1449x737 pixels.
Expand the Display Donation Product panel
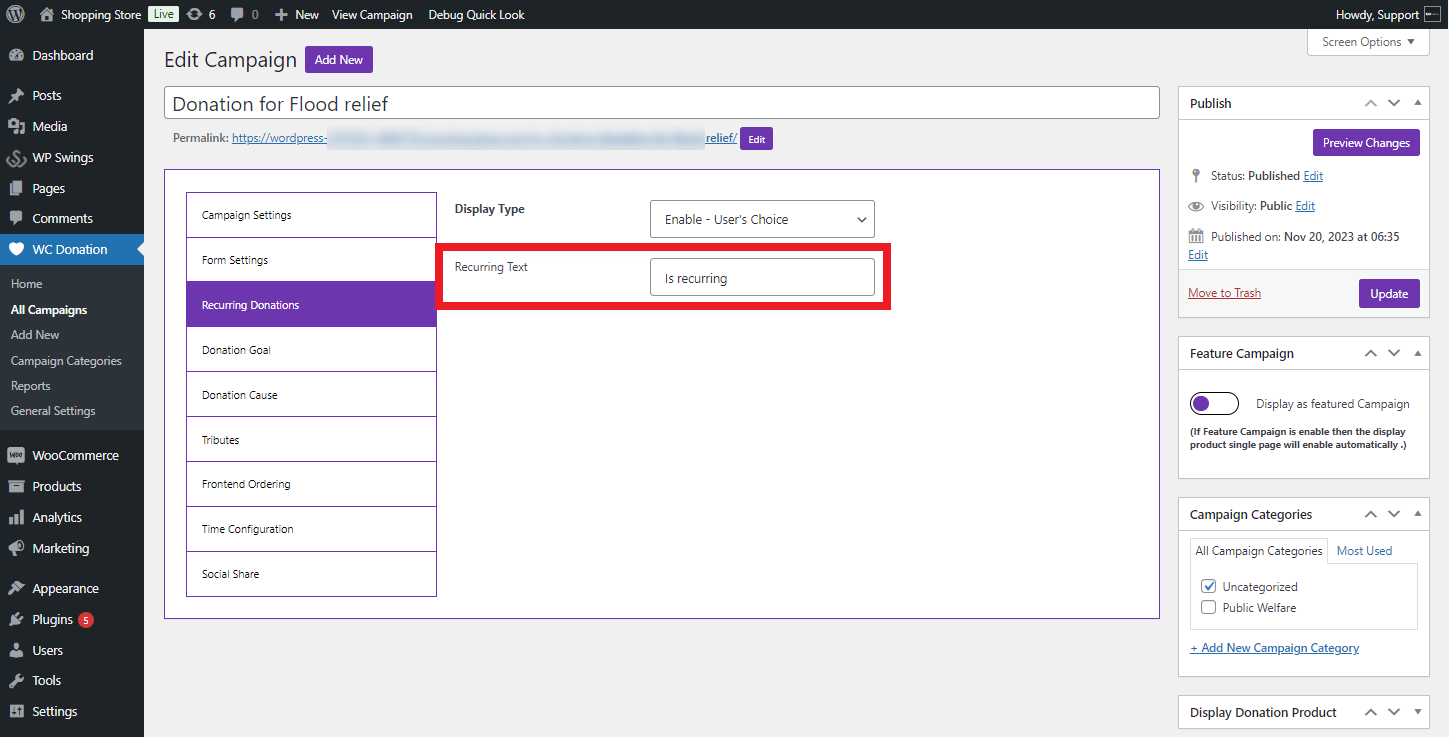point(1417,712)
